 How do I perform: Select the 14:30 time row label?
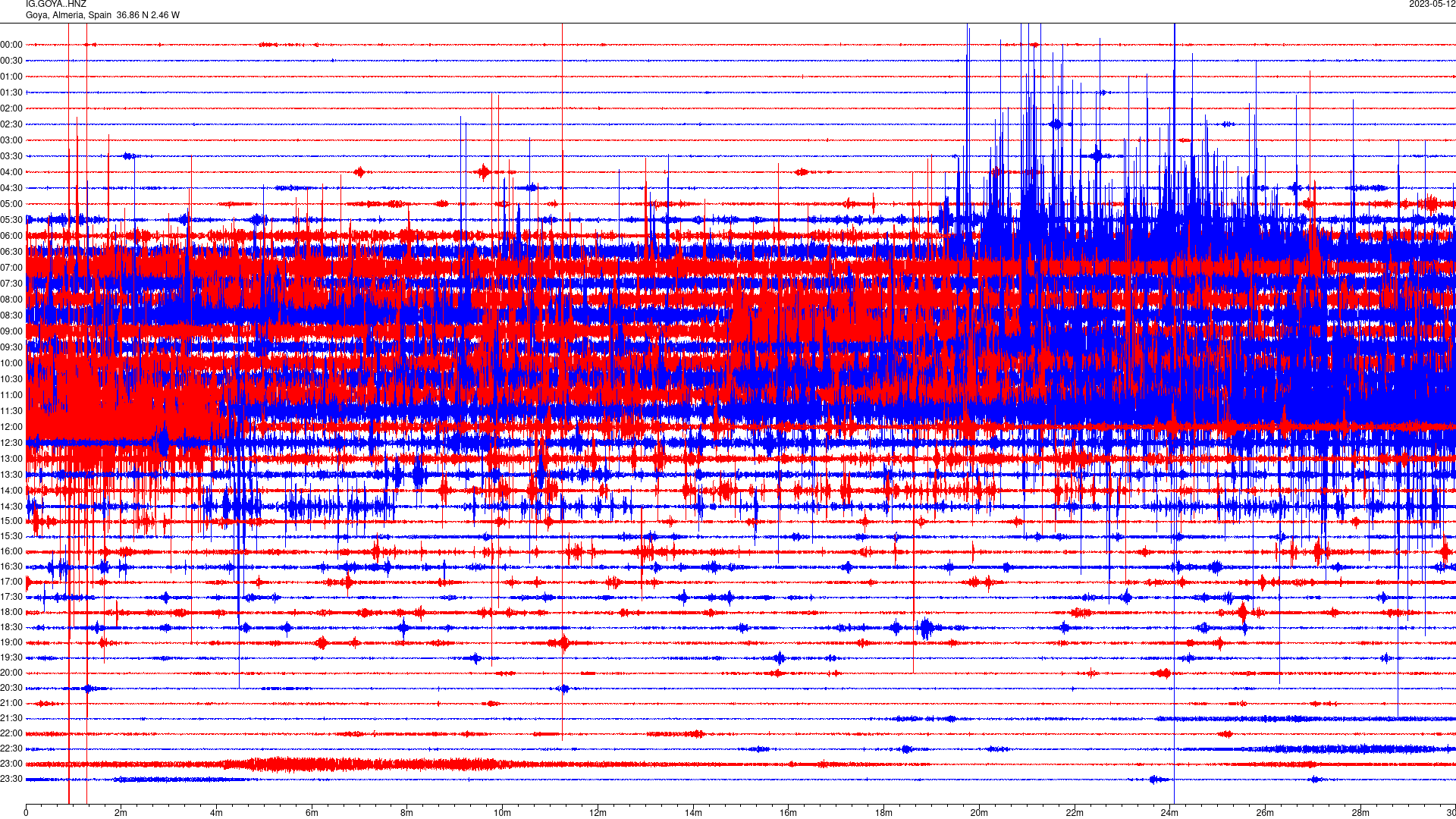11,507
